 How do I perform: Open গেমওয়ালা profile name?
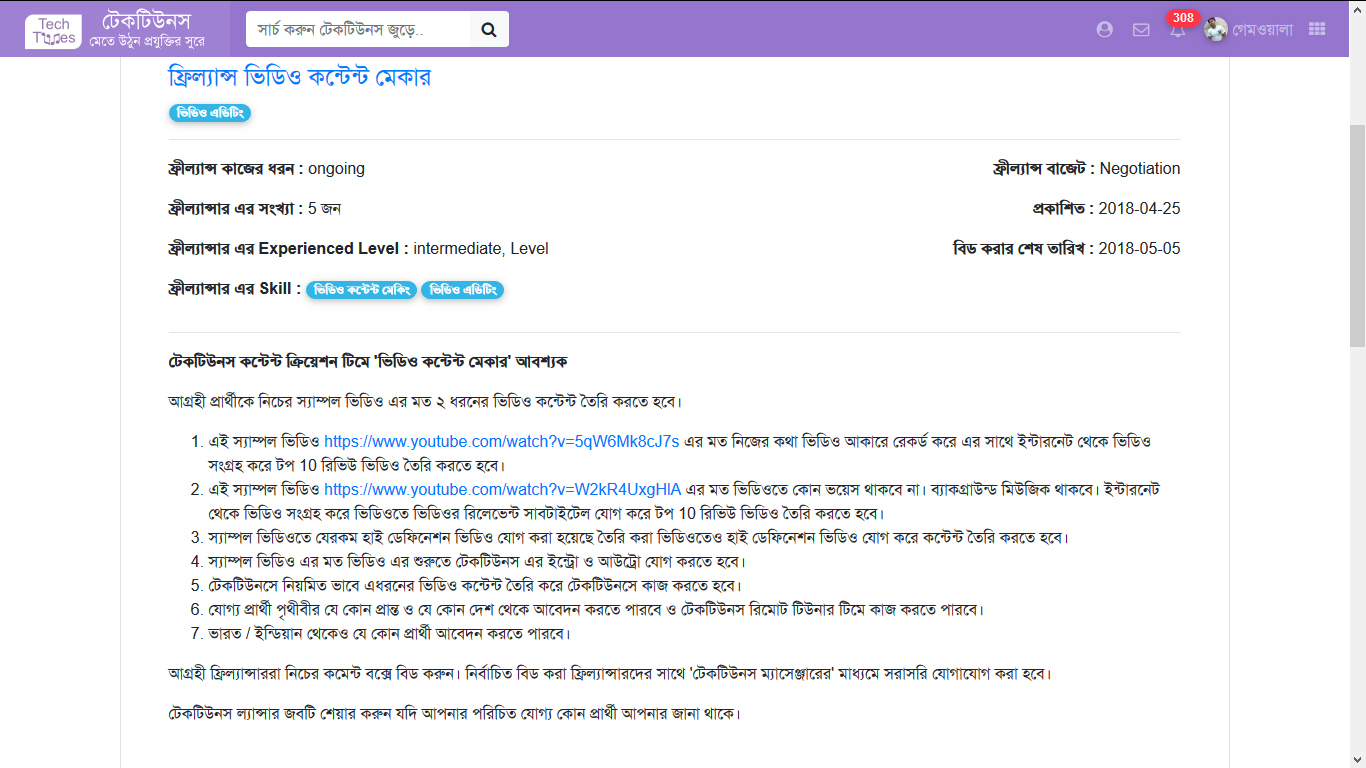click(1263, 29)
